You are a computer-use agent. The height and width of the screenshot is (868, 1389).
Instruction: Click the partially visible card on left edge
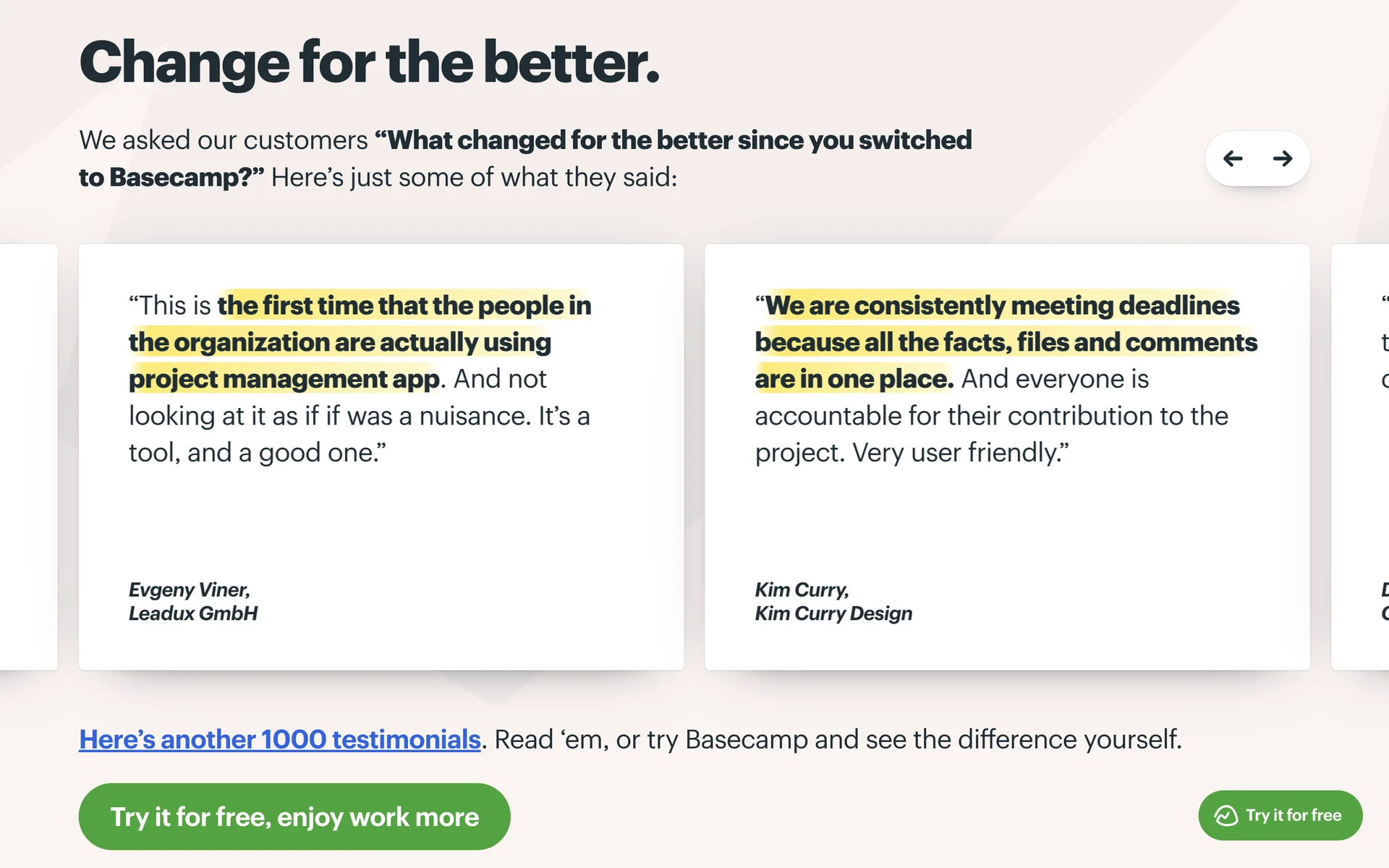(27, 456)
